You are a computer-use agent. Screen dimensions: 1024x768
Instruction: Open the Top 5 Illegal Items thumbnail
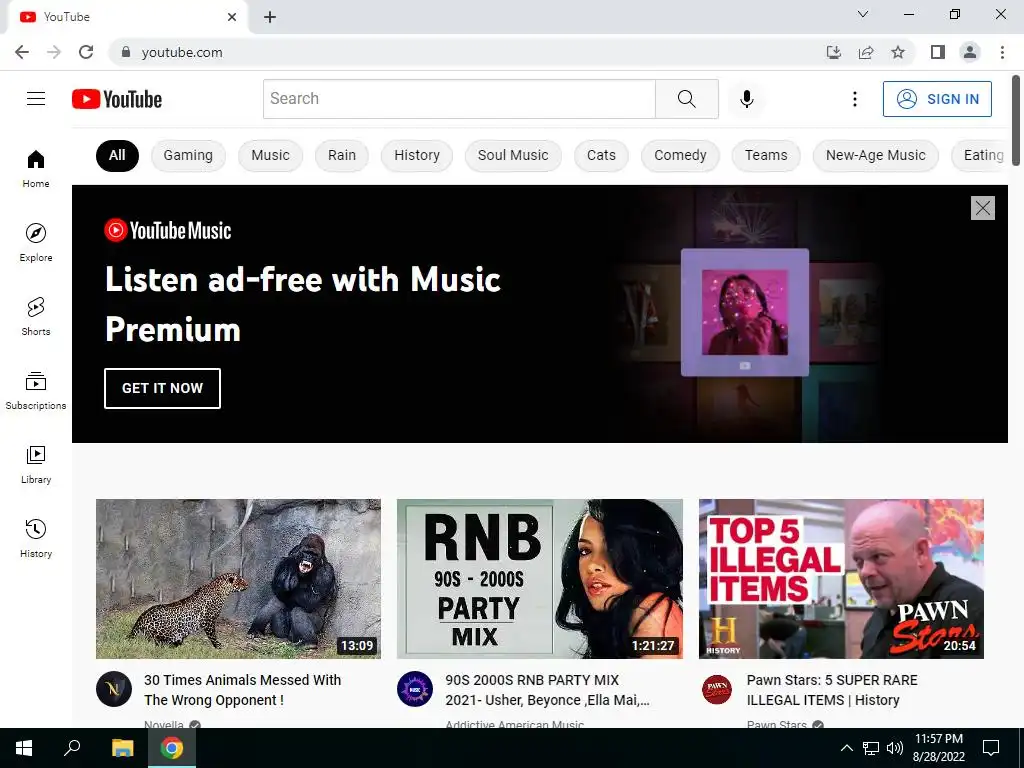(841, 579)
